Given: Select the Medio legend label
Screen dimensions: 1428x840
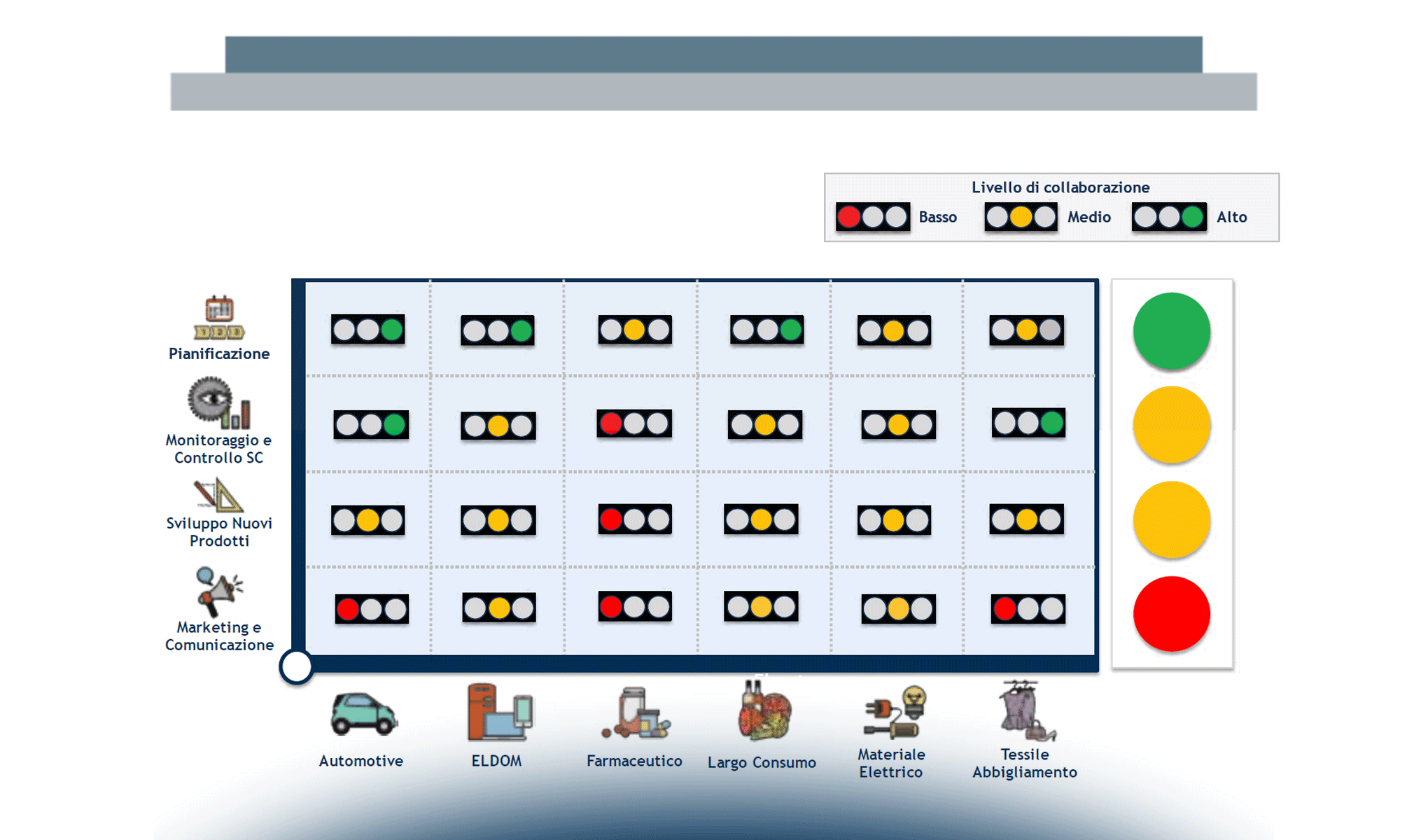Looking at the screenshot, I should point(1089,217).
